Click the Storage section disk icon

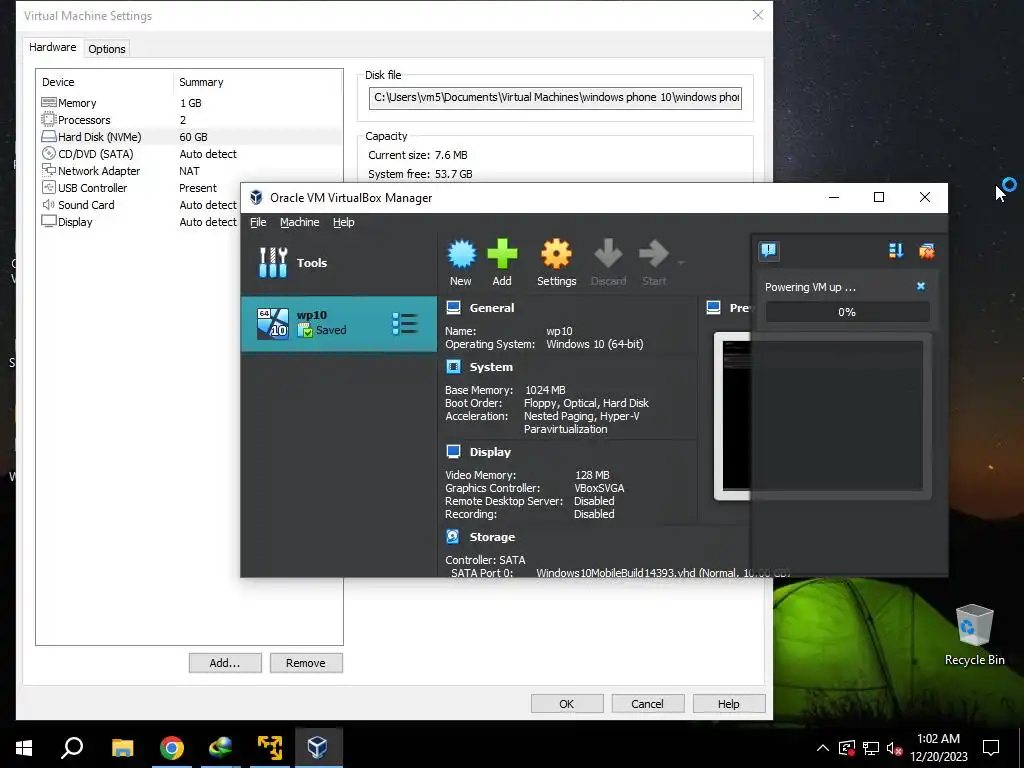click(x=453, y=536)
